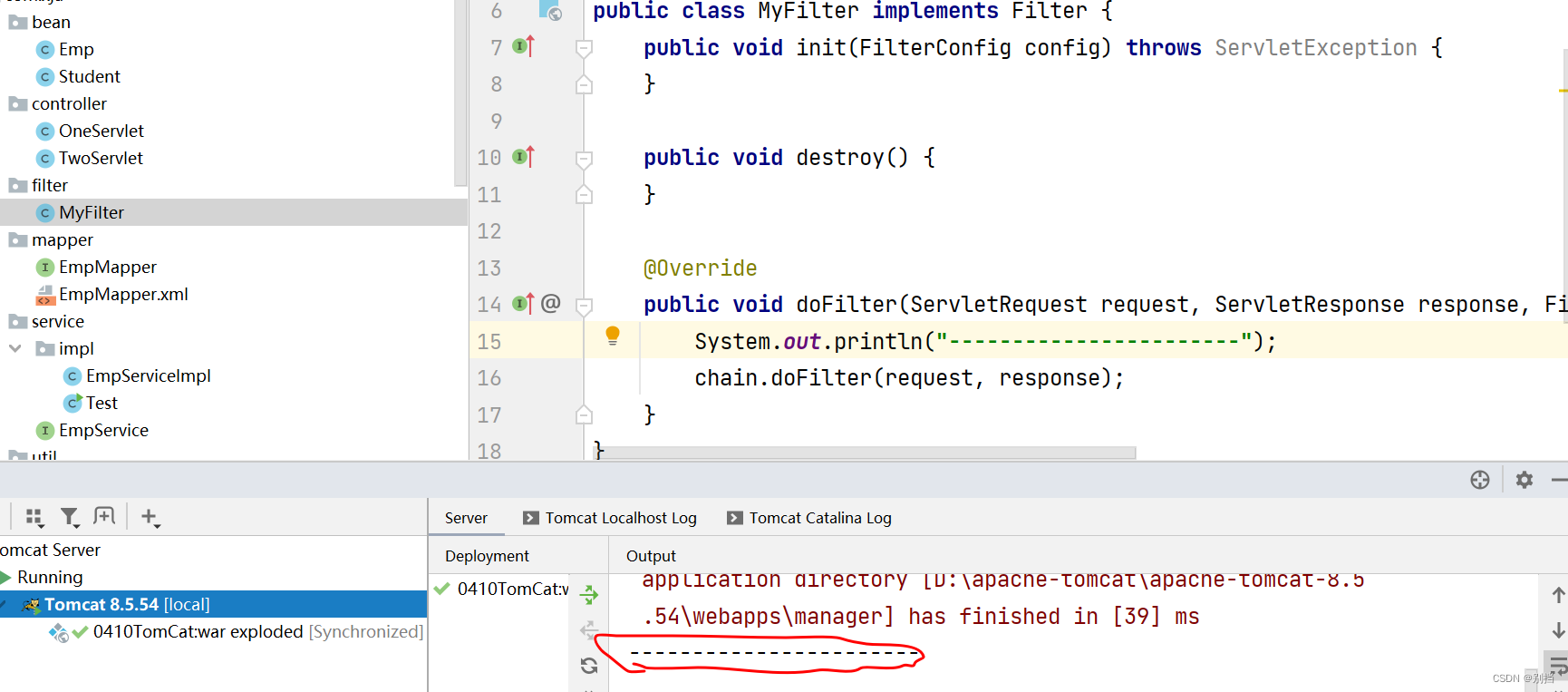Screen dimensions: 1568x692
Task: Select the filter folder
Action: (50, 185)
